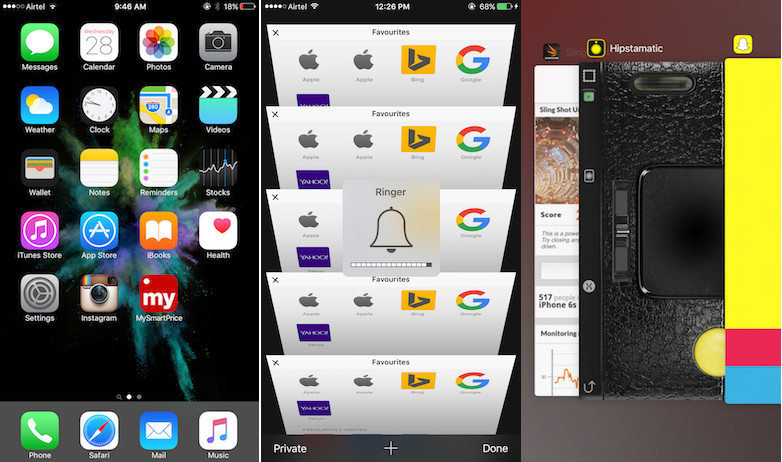The image size is (782, 462).
Task: Open the Stocks app
Action: 218,168
